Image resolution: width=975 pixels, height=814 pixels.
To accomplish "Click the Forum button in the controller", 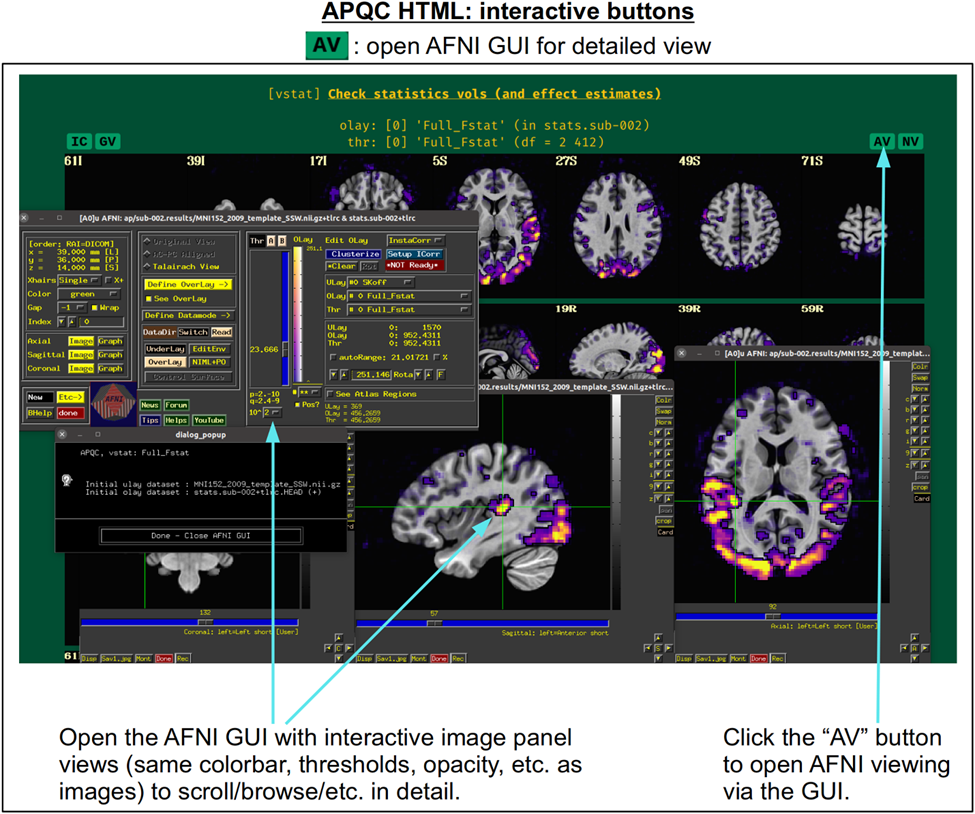I will [177, 405].
